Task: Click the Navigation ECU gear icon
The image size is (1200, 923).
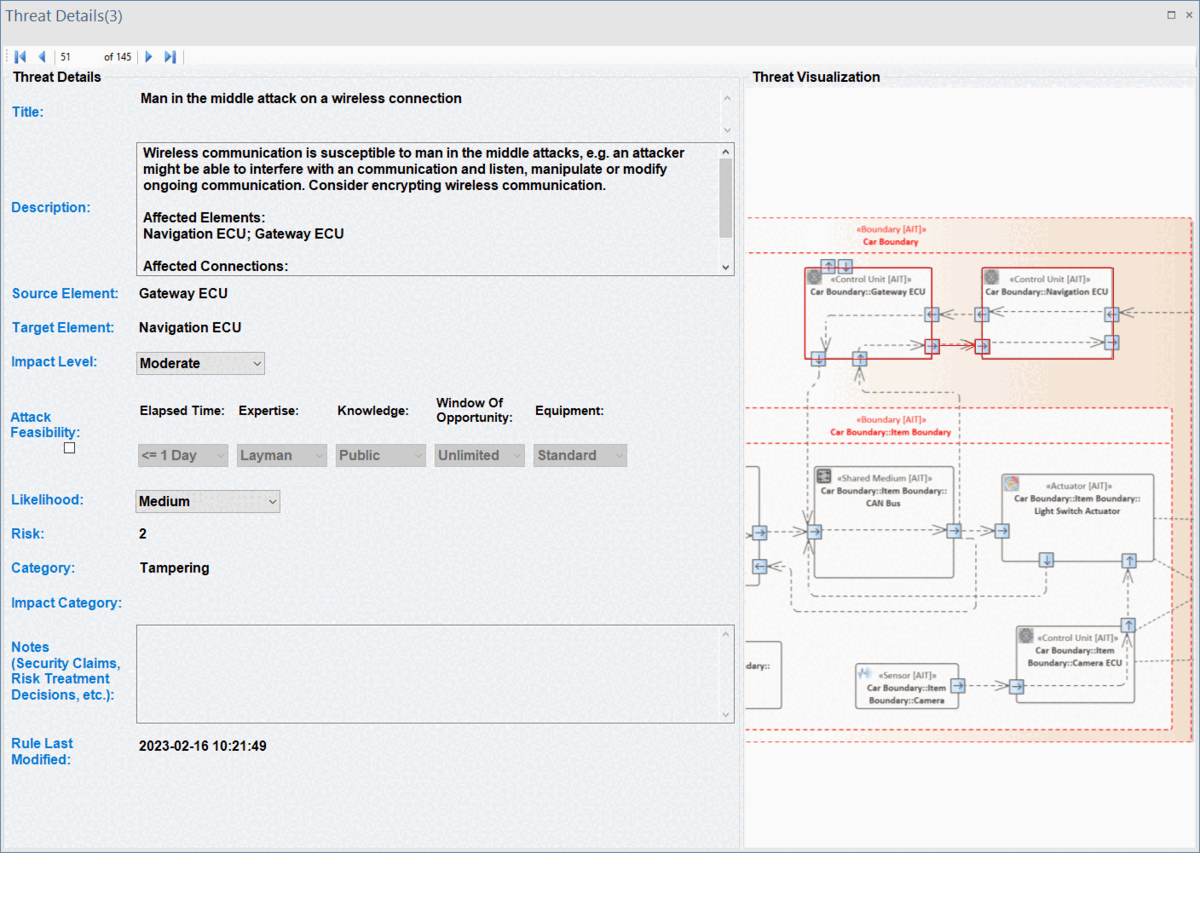Action: point(992,277)
